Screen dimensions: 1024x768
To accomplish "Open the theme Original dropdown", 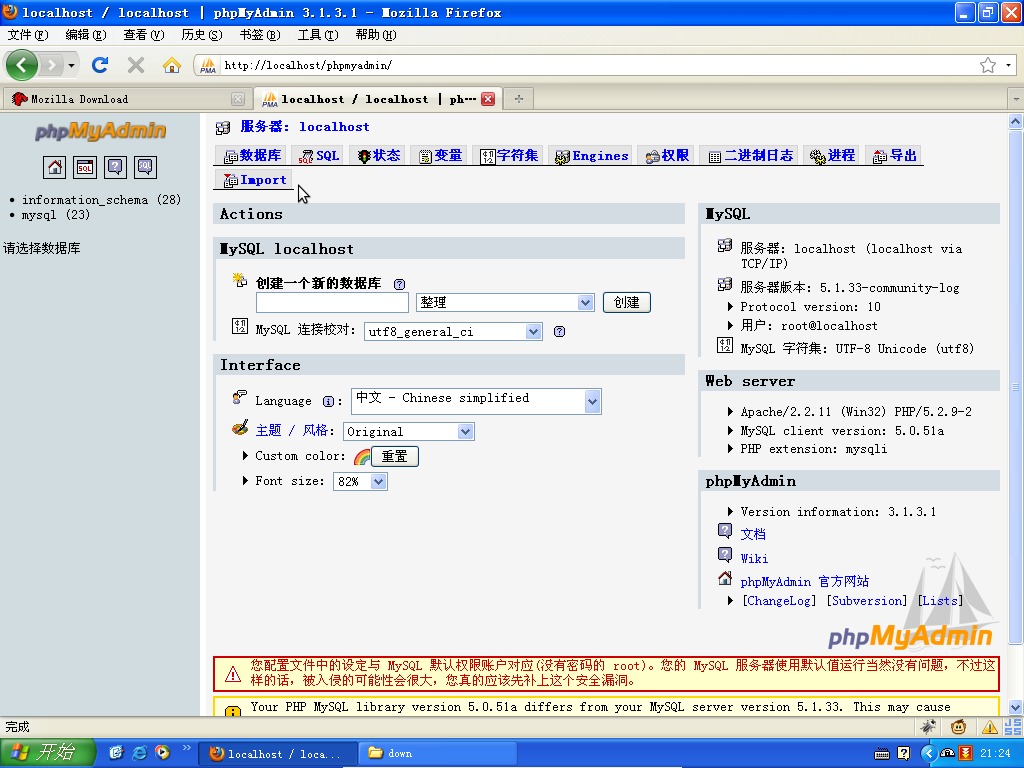I will (409, 432).
